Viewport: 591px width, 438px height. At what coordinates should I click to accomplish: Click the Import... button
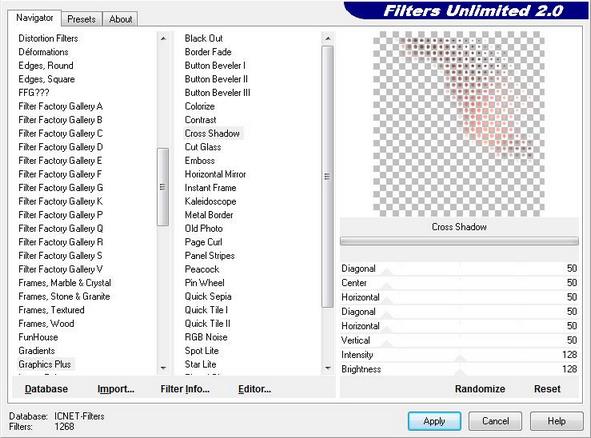click(116, 389)
